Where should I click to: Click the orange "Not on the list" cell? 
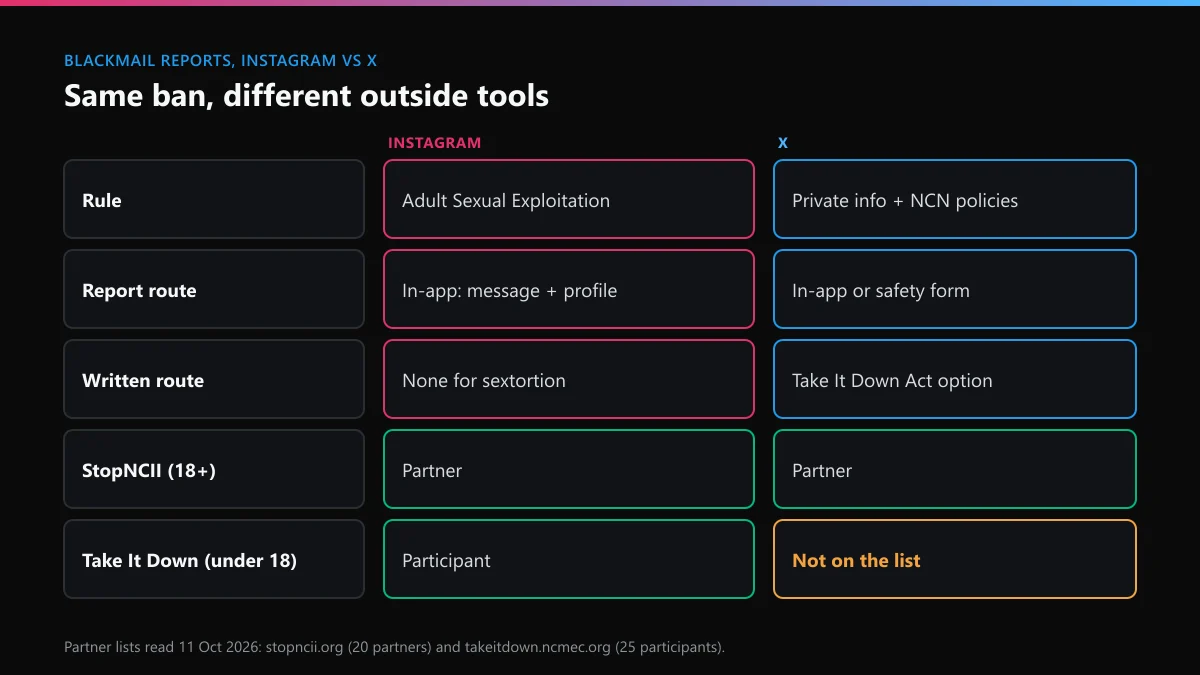(x=955, y=560)
